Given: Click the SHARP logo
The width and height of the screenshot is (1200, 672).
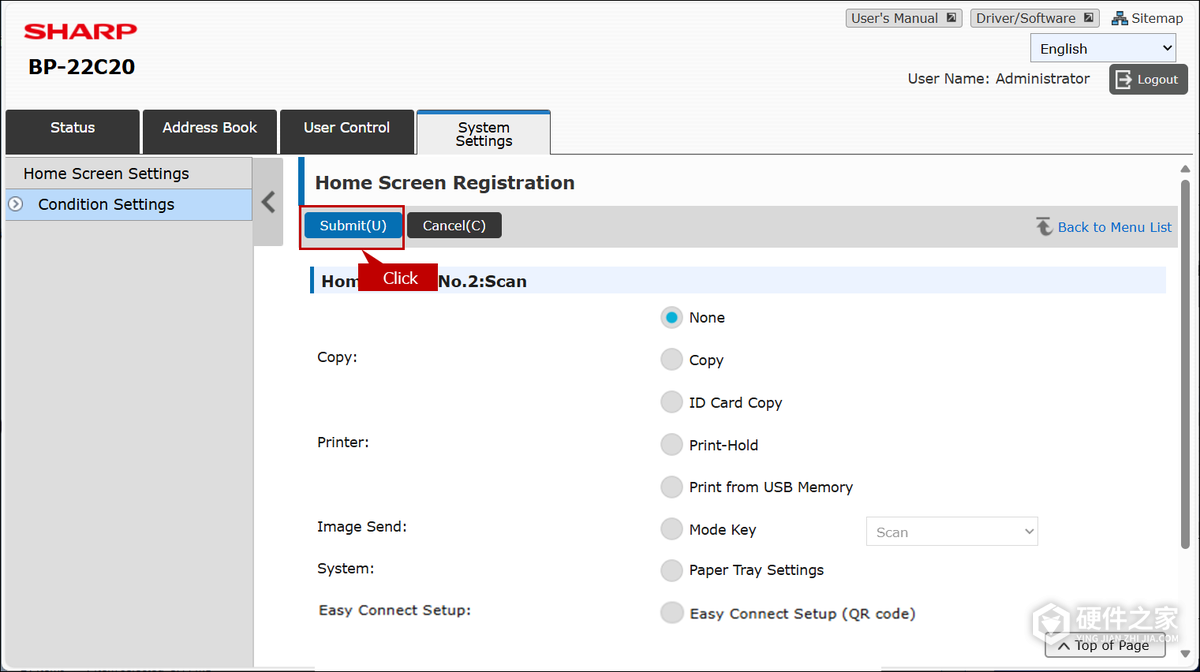Looking at the screenshot, I should (x=81, y=31).
